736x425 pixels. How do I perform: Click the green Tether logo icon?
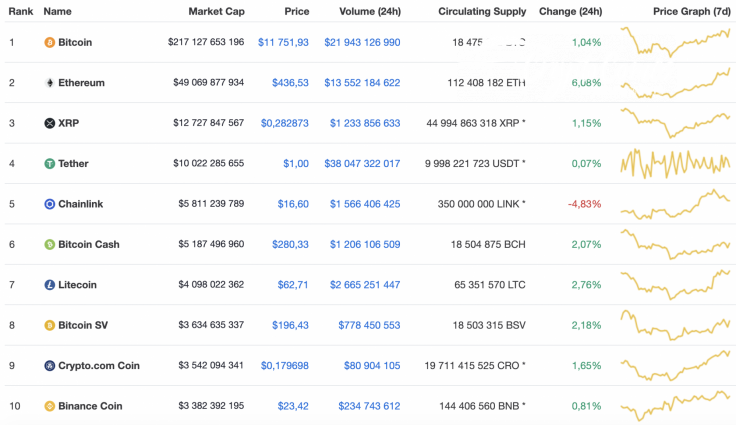click(49, 164)
